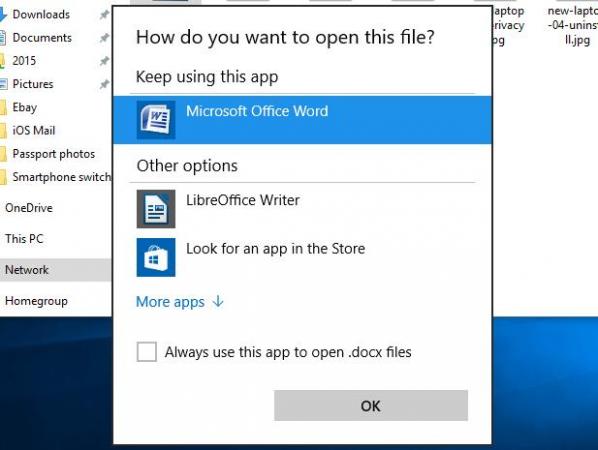Enable Always use this app for .docx
Screen dimensions: 598x450
point(146,352)
